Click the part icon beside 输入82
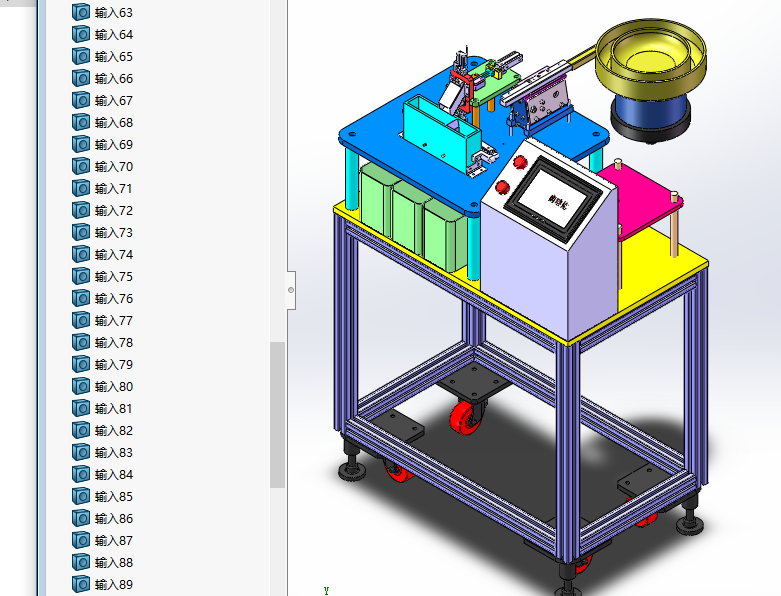 [x=81, y=430]
